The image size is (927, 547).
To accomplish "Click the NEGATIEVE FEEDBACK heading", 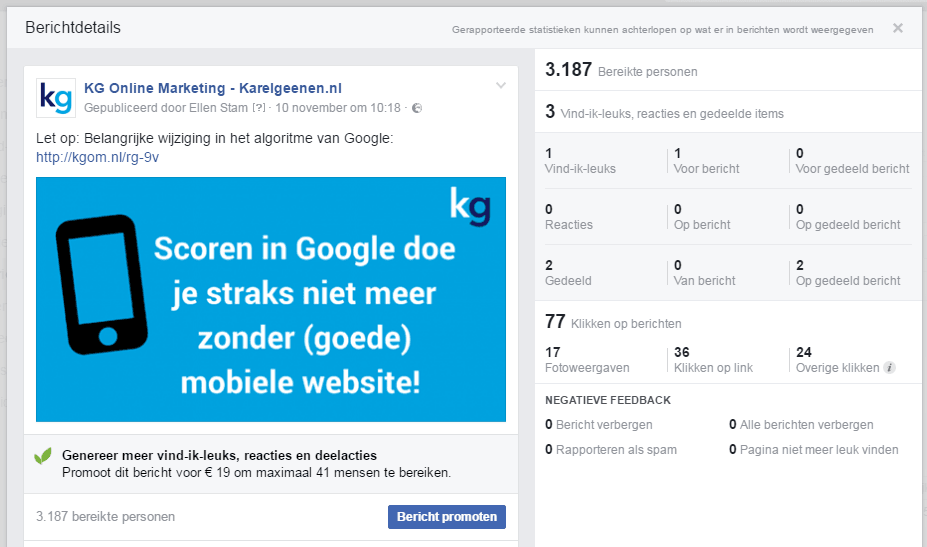I will 608,400.
